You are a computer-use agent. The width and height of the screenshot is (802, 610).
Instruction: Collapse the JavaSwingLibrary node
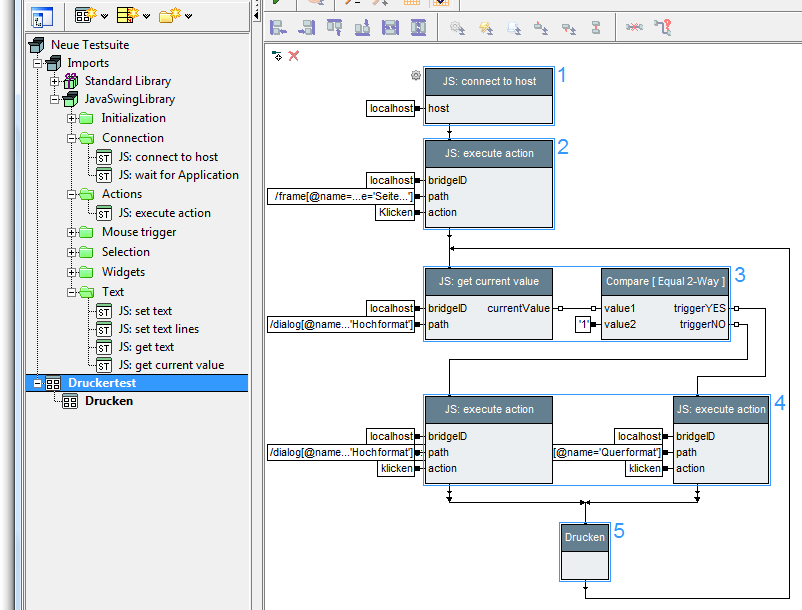pyautogui.click(x=54, y=99)
